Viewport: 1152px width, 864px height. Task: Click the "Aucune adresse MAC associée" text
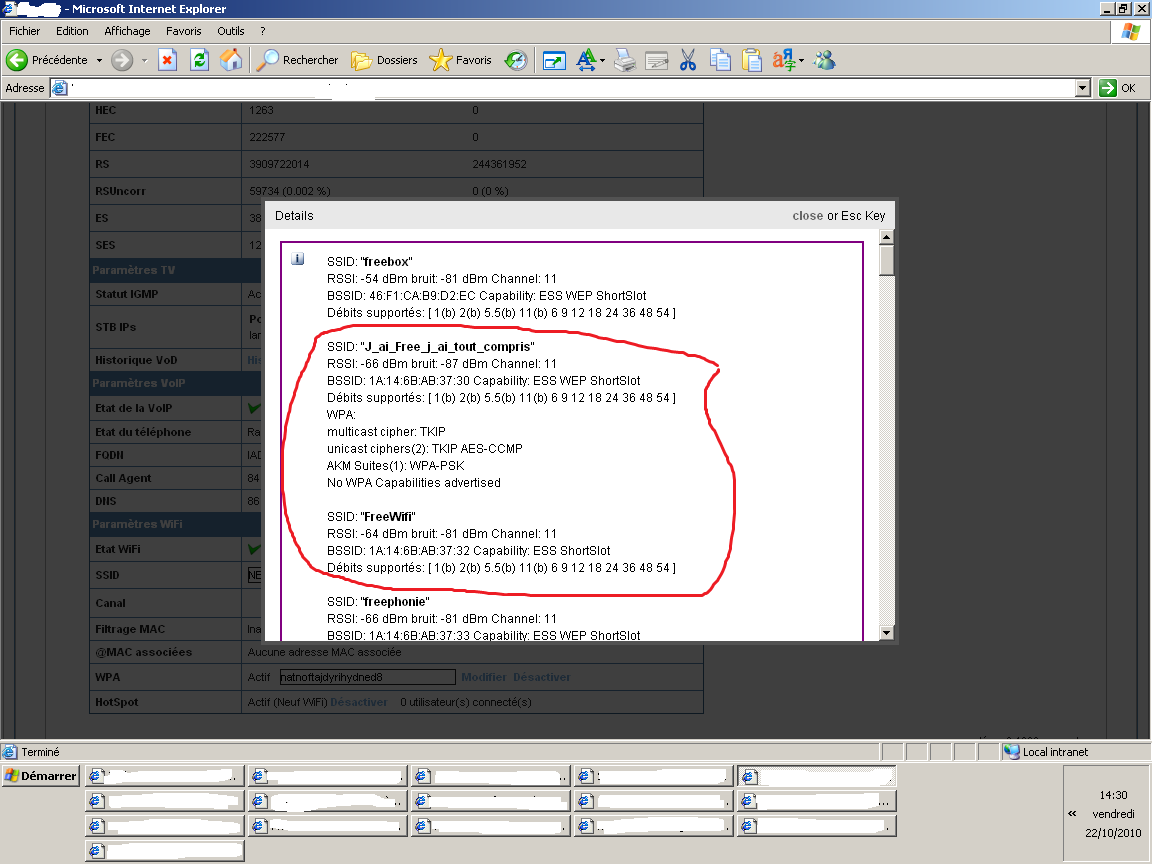point(325,652)
